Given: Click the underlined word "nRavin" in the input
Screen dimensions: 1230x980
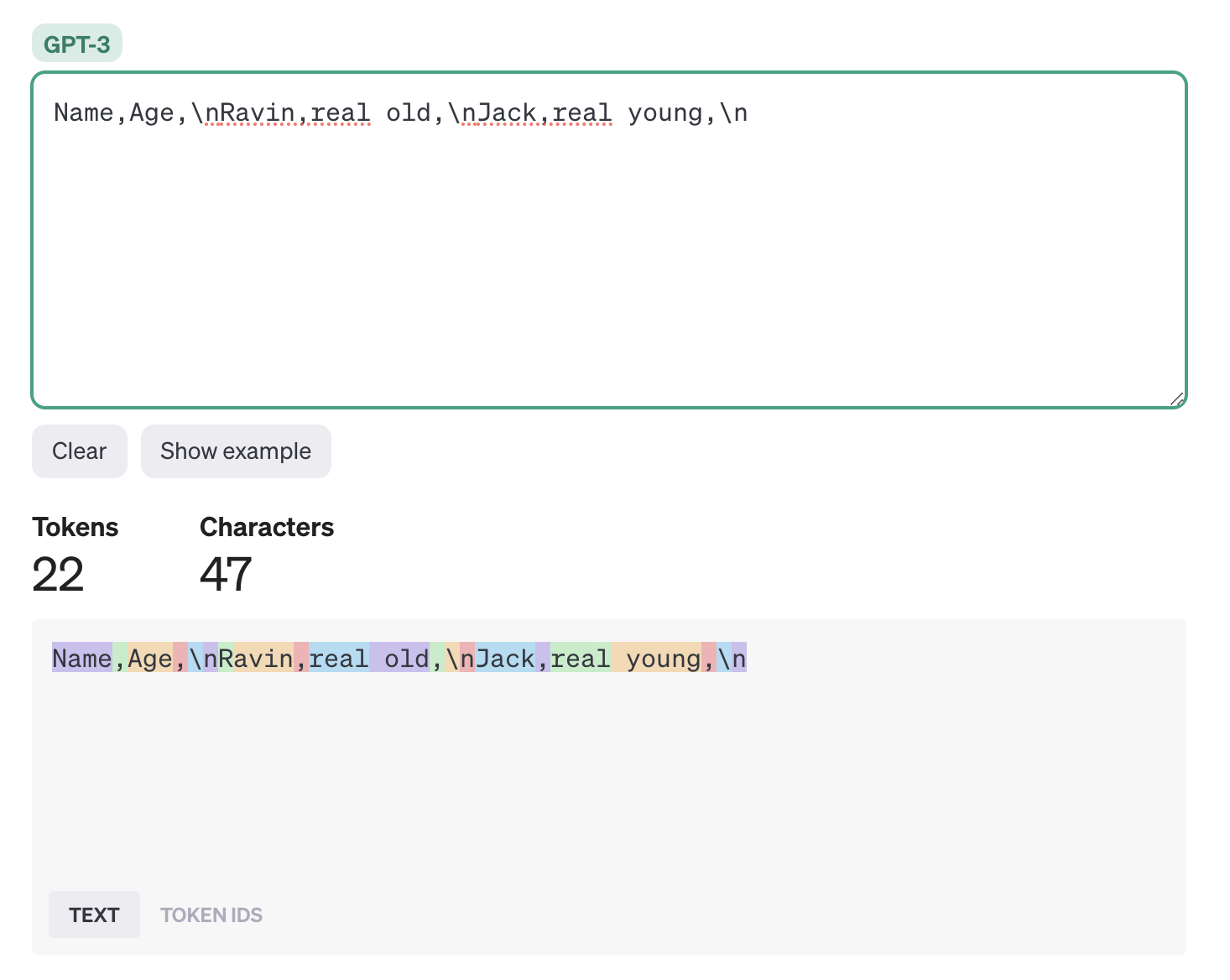Looking at the screenshot, I should pyautogui.click(x=249, y=113).
